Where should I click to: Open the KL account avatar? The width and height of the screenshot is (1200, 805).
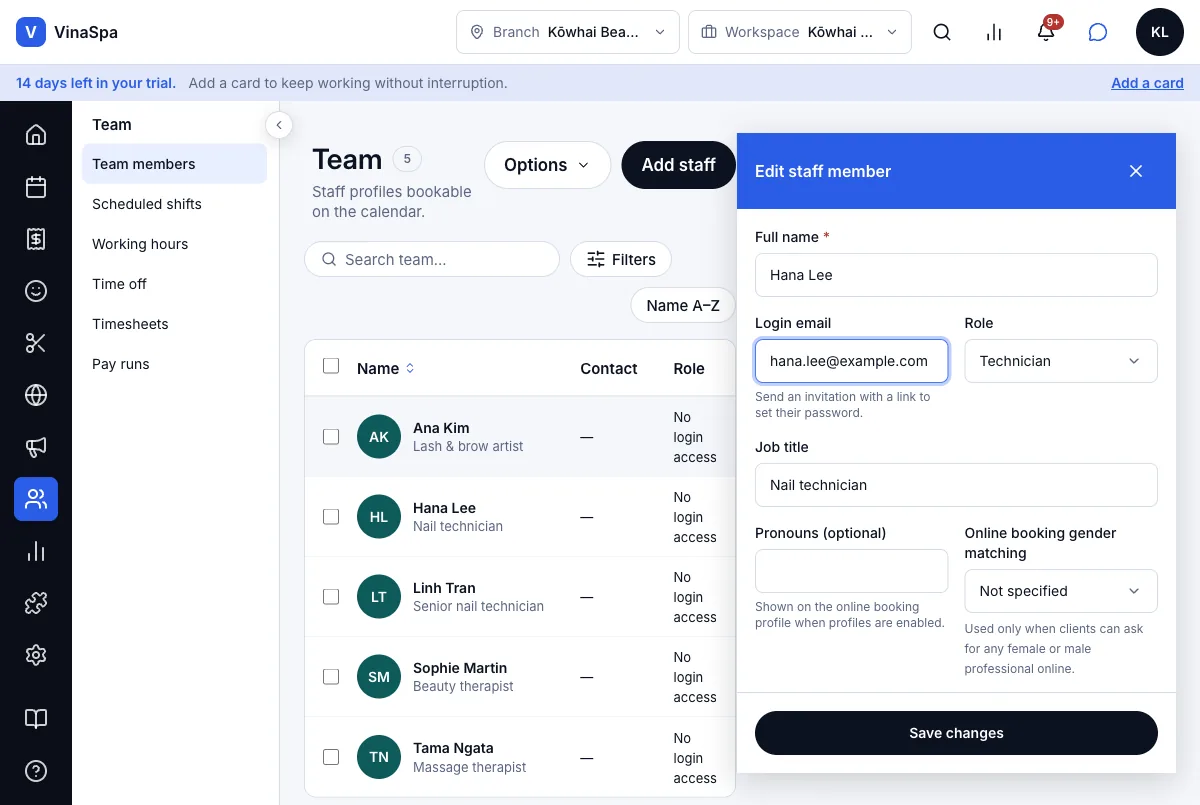click(1160, 32)
